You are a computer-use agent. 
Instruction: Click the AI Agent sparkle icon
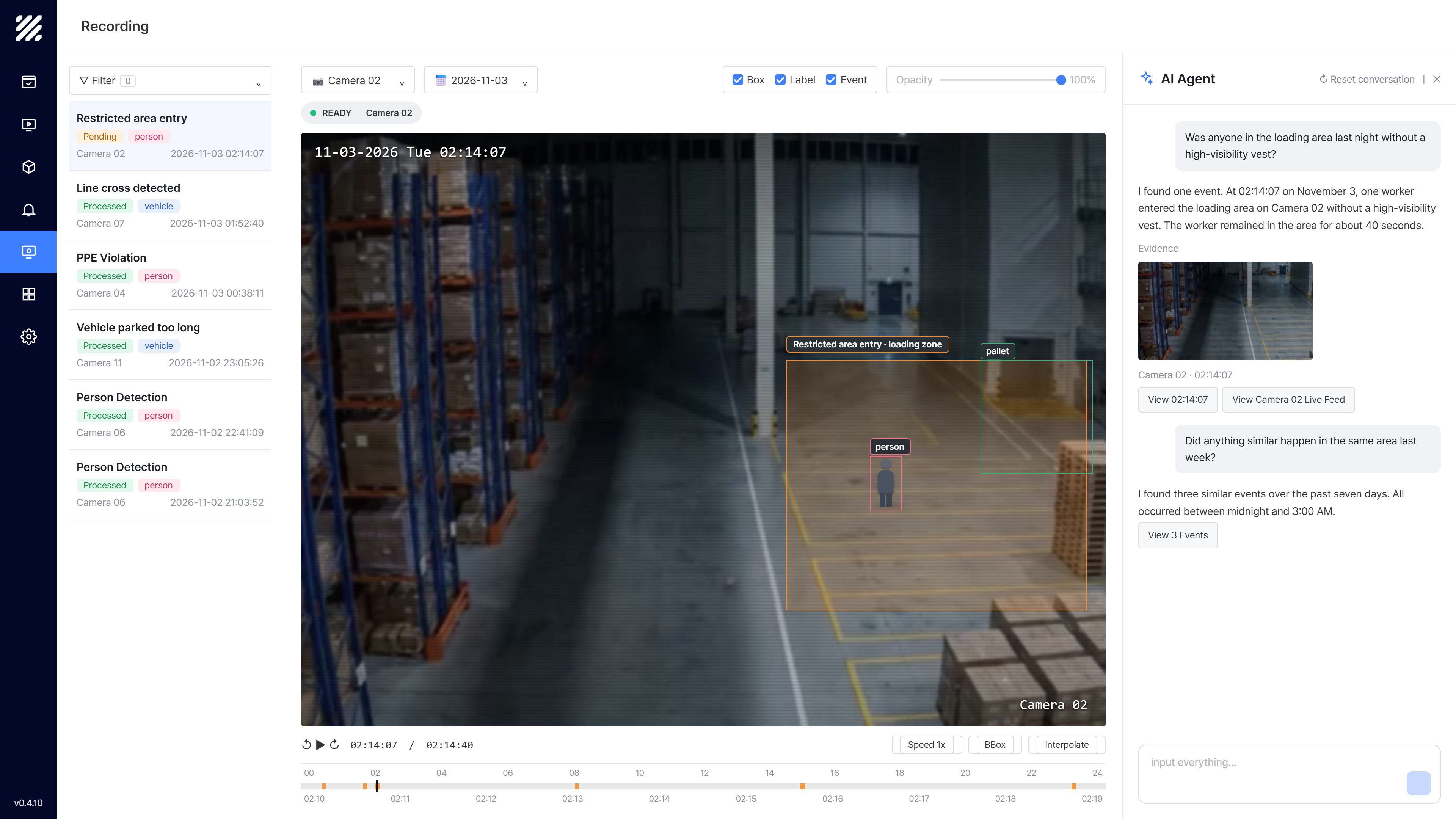1146,78
